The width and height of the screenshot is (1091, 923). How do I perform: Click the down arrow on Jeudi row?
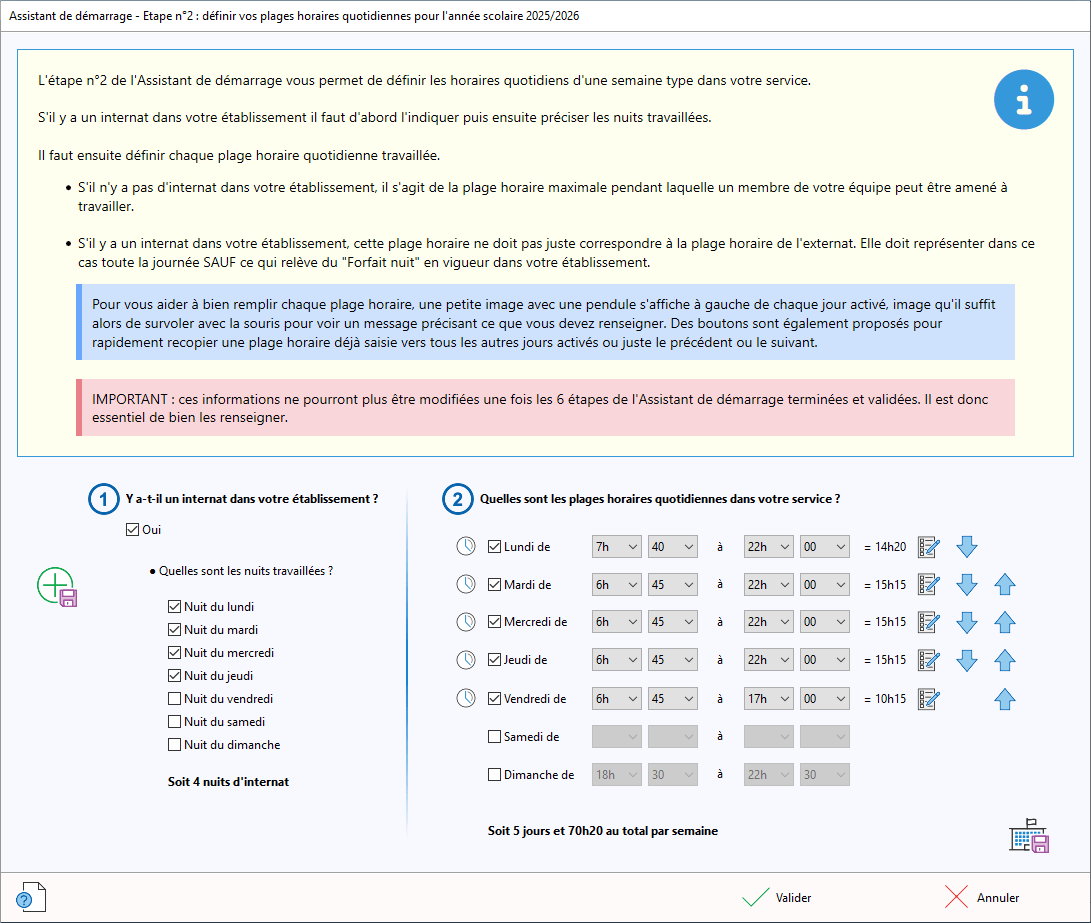967,661
